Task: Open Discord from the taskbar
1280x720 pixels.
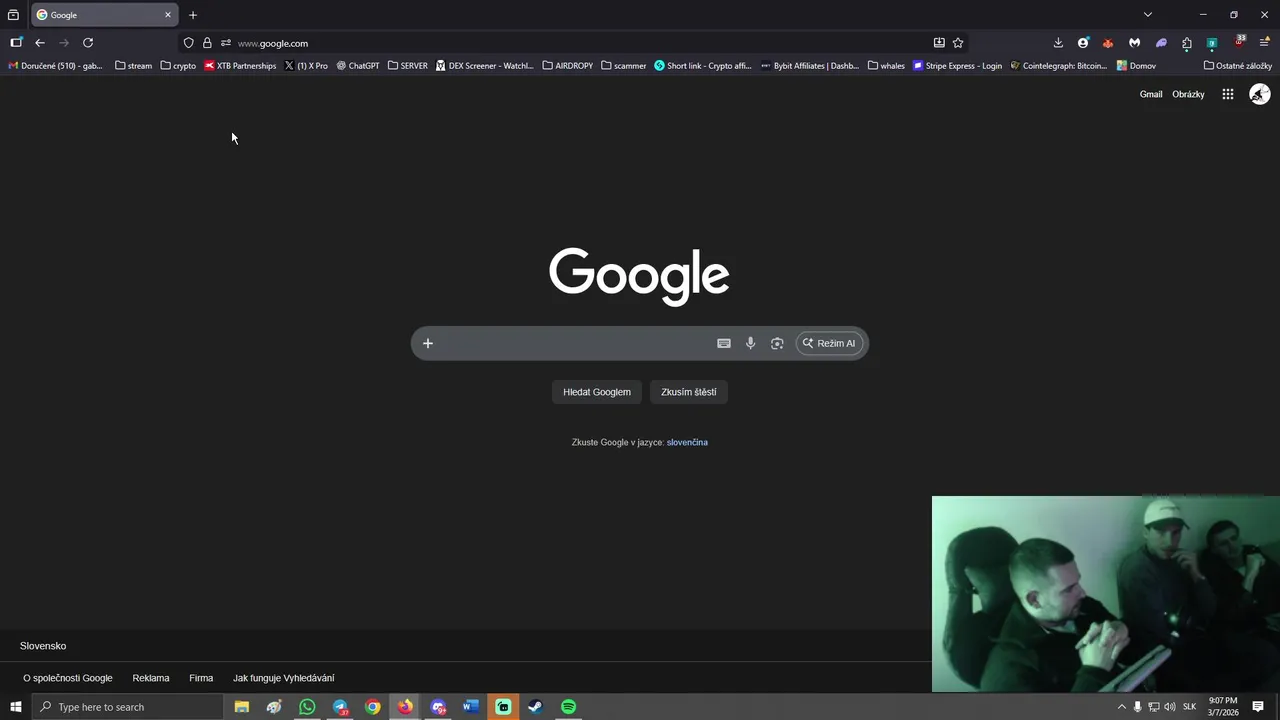Action: (x=438, y=707)
